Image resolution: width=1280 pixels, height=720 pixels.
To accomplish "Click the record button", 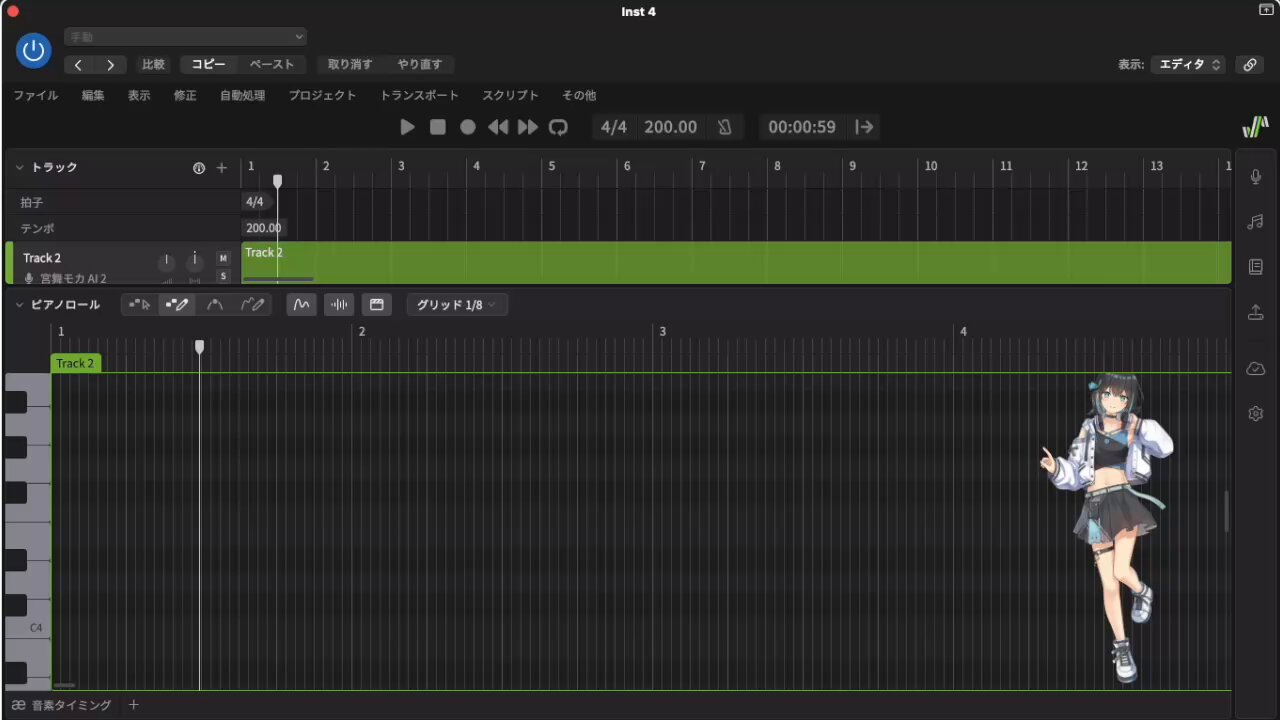I will (x=468, y=127).
